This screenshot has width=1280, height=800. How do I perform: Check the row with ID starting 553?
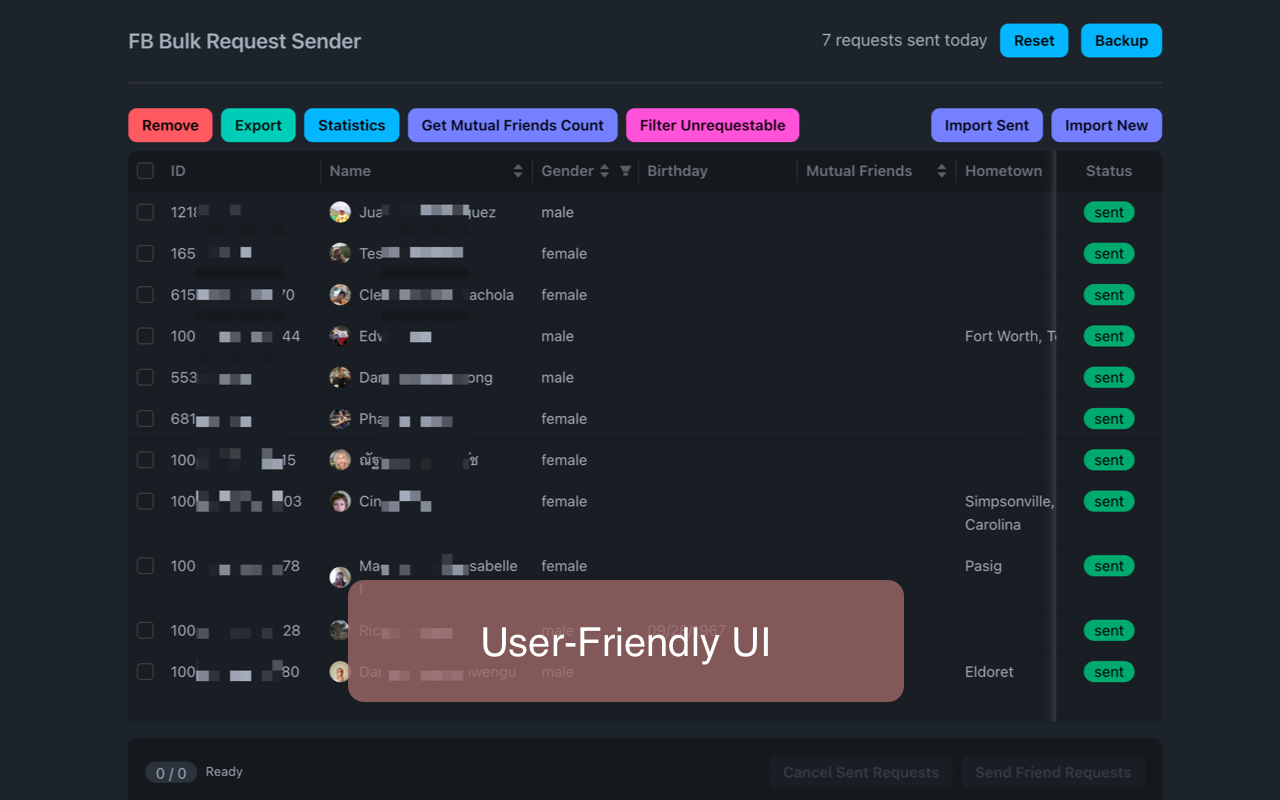[x=145, y=377]
